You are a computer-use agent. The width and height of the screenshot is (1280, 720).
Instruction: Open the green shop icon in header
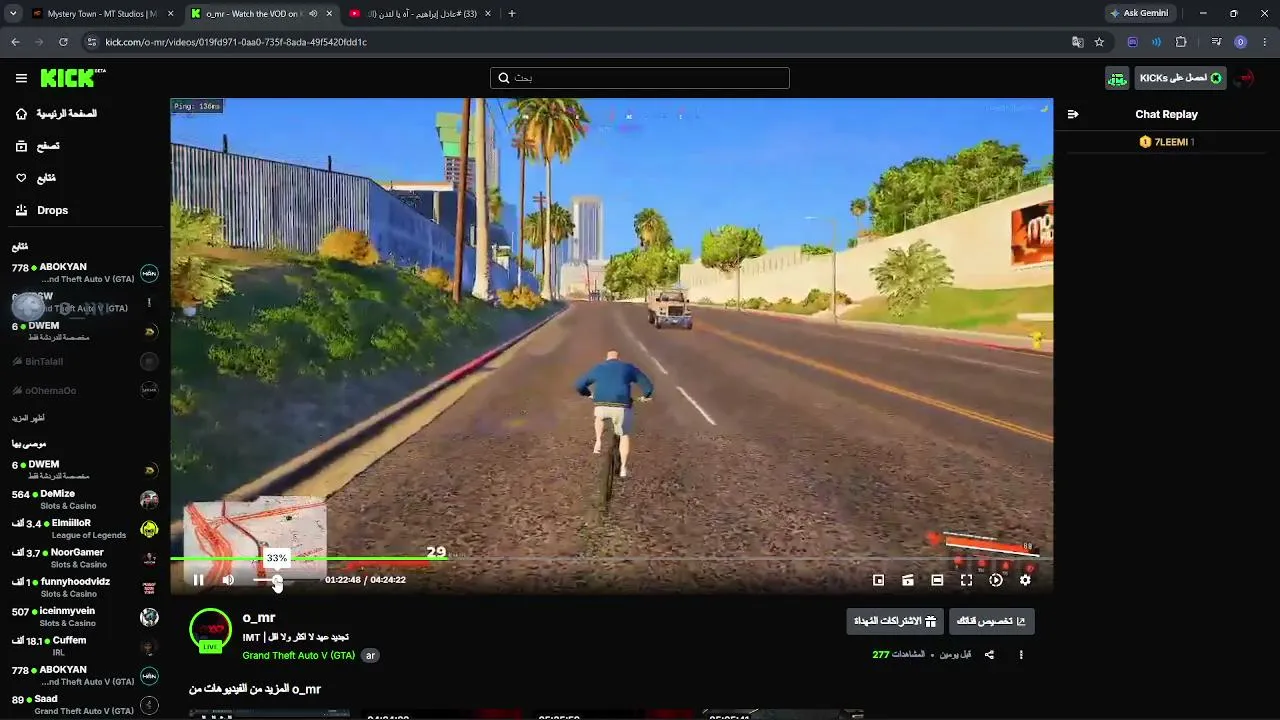(1117, 78)
